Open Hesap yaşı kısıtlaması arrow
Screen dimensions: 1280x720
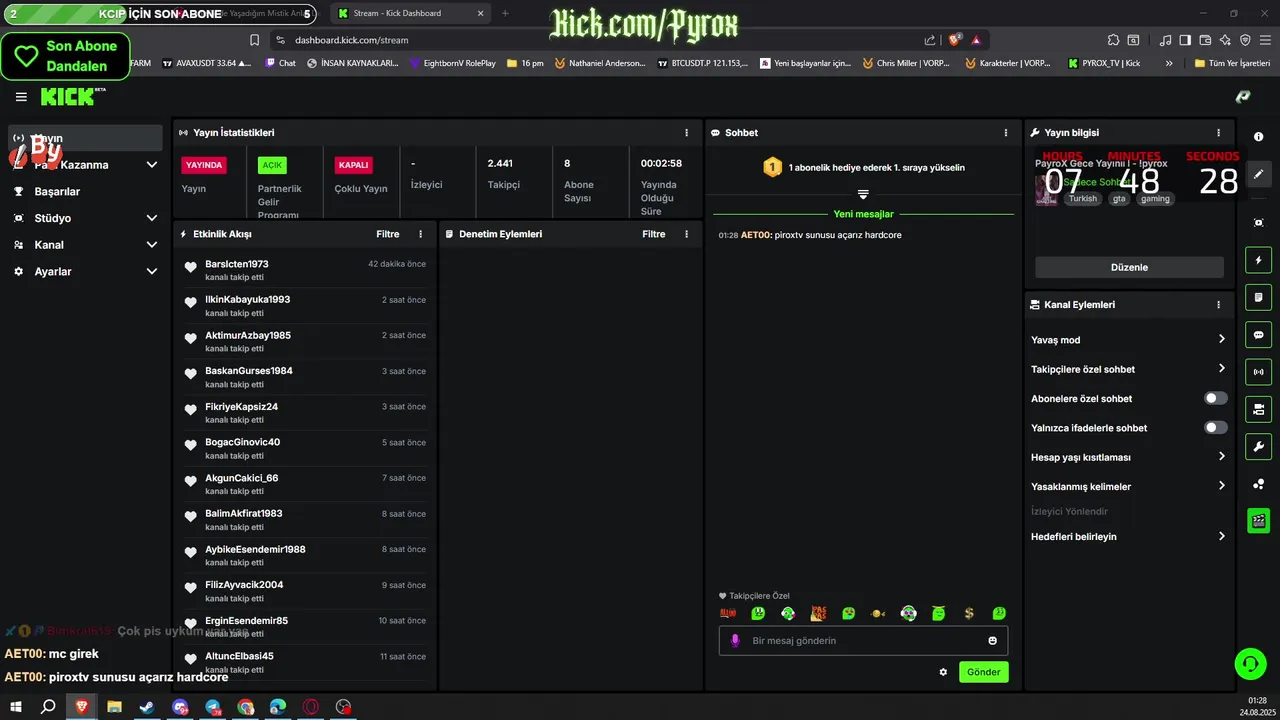click(1221, 457)
